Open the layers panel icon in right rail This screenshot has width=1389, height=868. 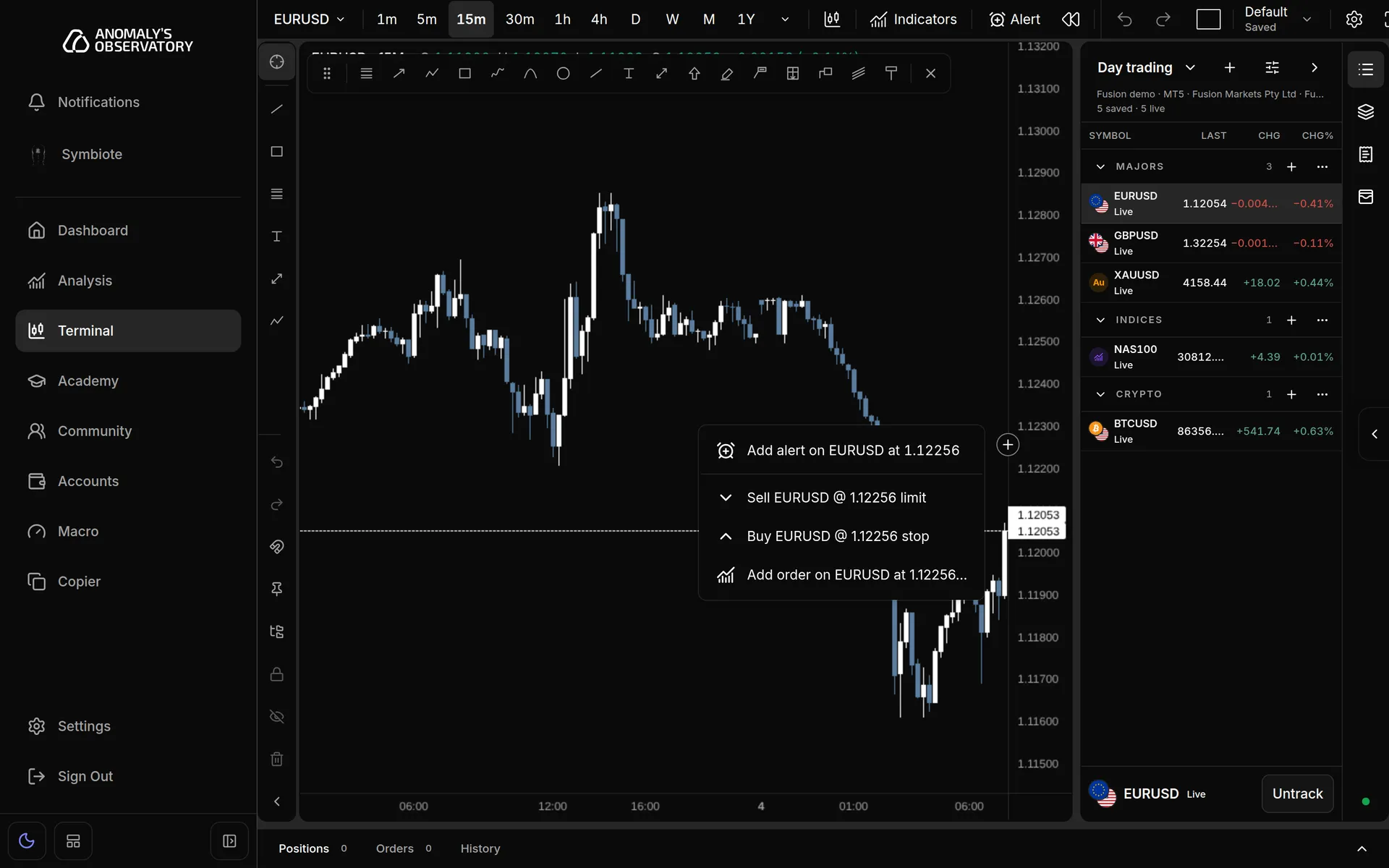click(x=1366, y=112)
